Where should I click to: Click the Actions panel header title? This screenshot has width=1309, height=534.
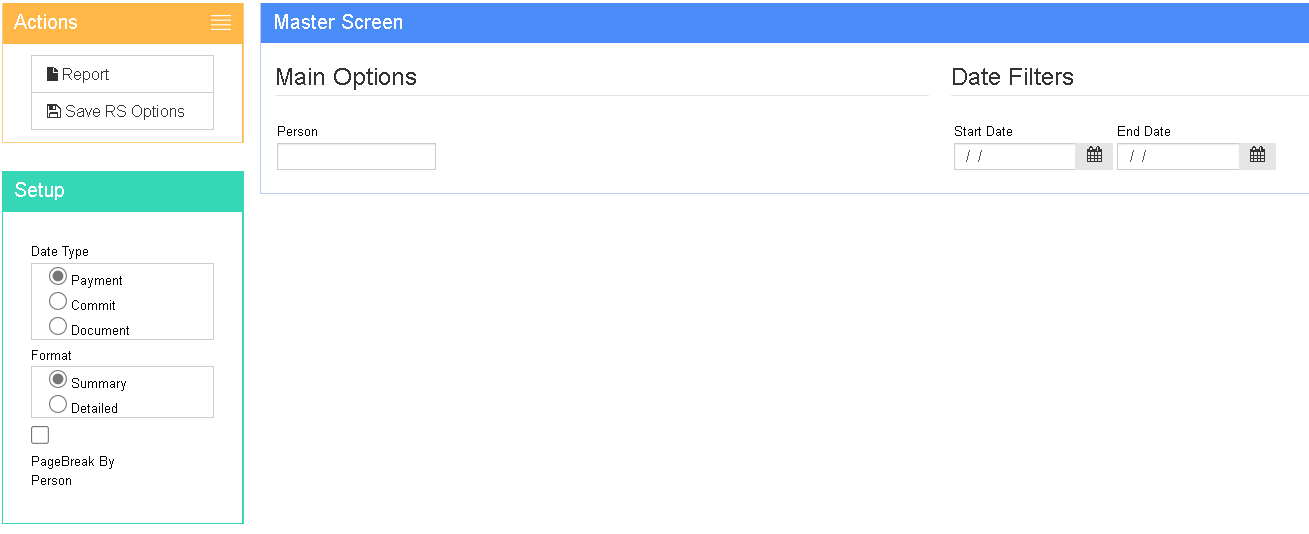[46, 23]
